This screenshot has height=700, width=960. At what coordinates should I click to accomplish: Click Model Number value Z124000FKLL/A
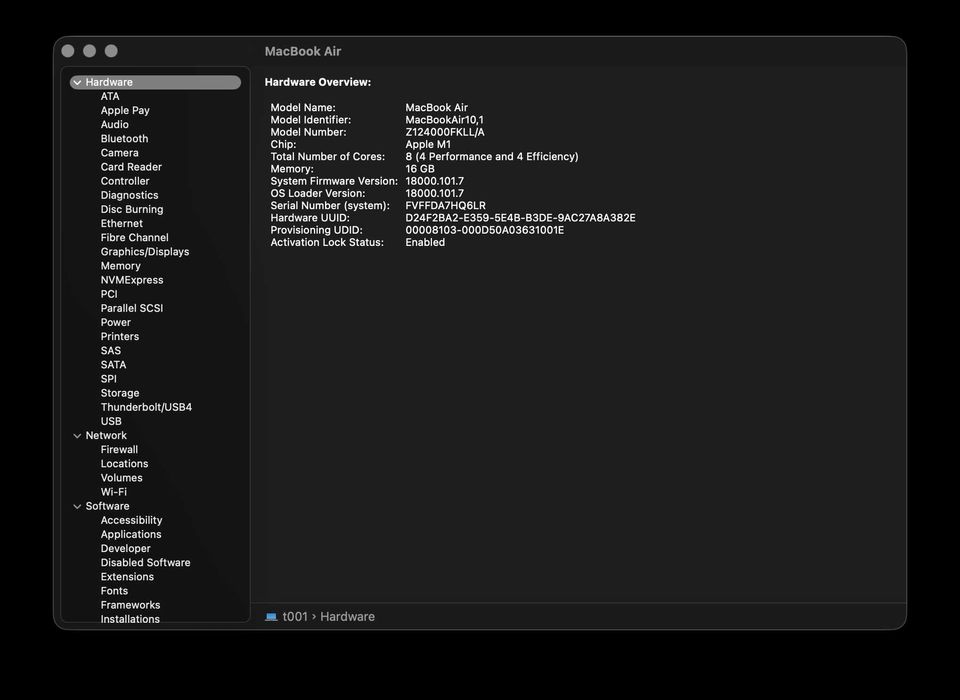pos(444,132)
